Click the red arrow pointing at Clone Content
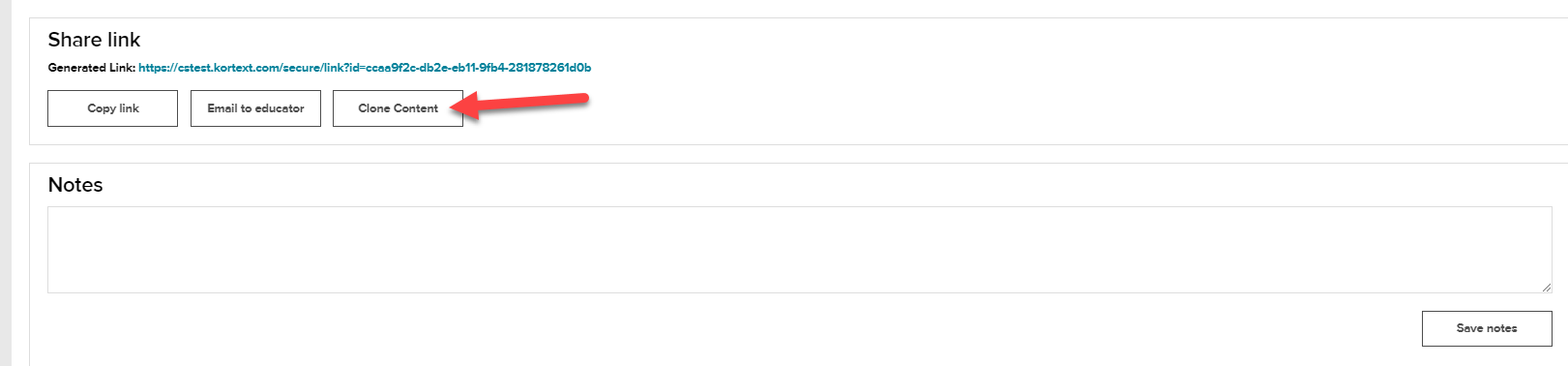The image size is (1568, 366). pyautogui.click(x=520, y=102)
